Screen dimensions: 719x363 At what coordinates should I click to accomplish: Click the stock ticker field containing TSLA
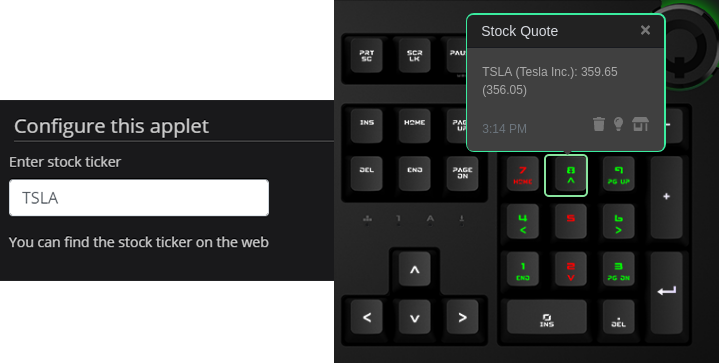coord(139,198)
